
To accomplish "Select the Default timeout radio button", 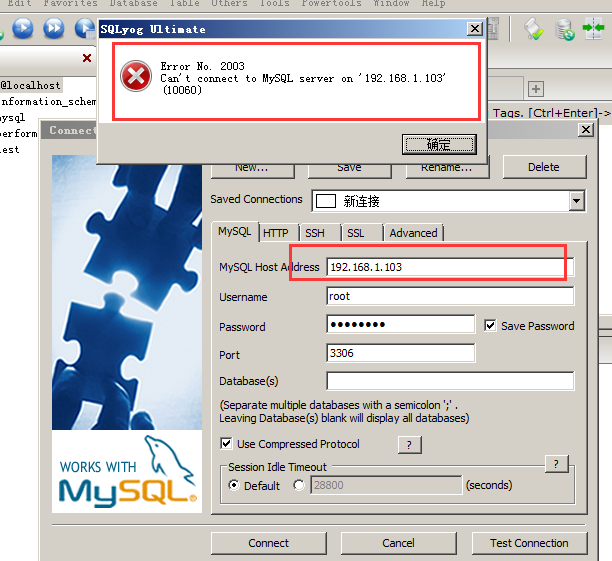I will pos(234,485).
